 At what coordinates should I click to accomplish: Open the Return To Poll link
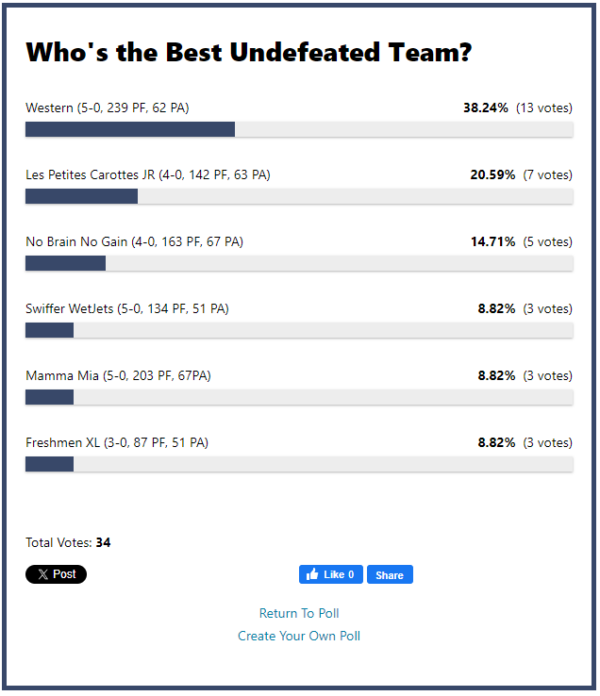[299, 613]
